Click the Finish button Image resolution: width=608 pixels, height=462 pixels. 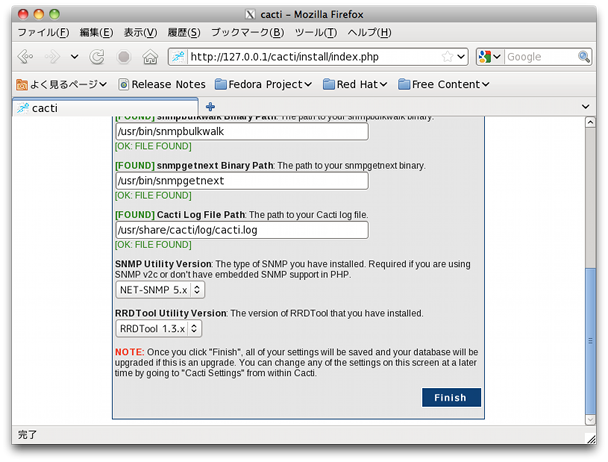pyautogui.click(x=450, y=398)
